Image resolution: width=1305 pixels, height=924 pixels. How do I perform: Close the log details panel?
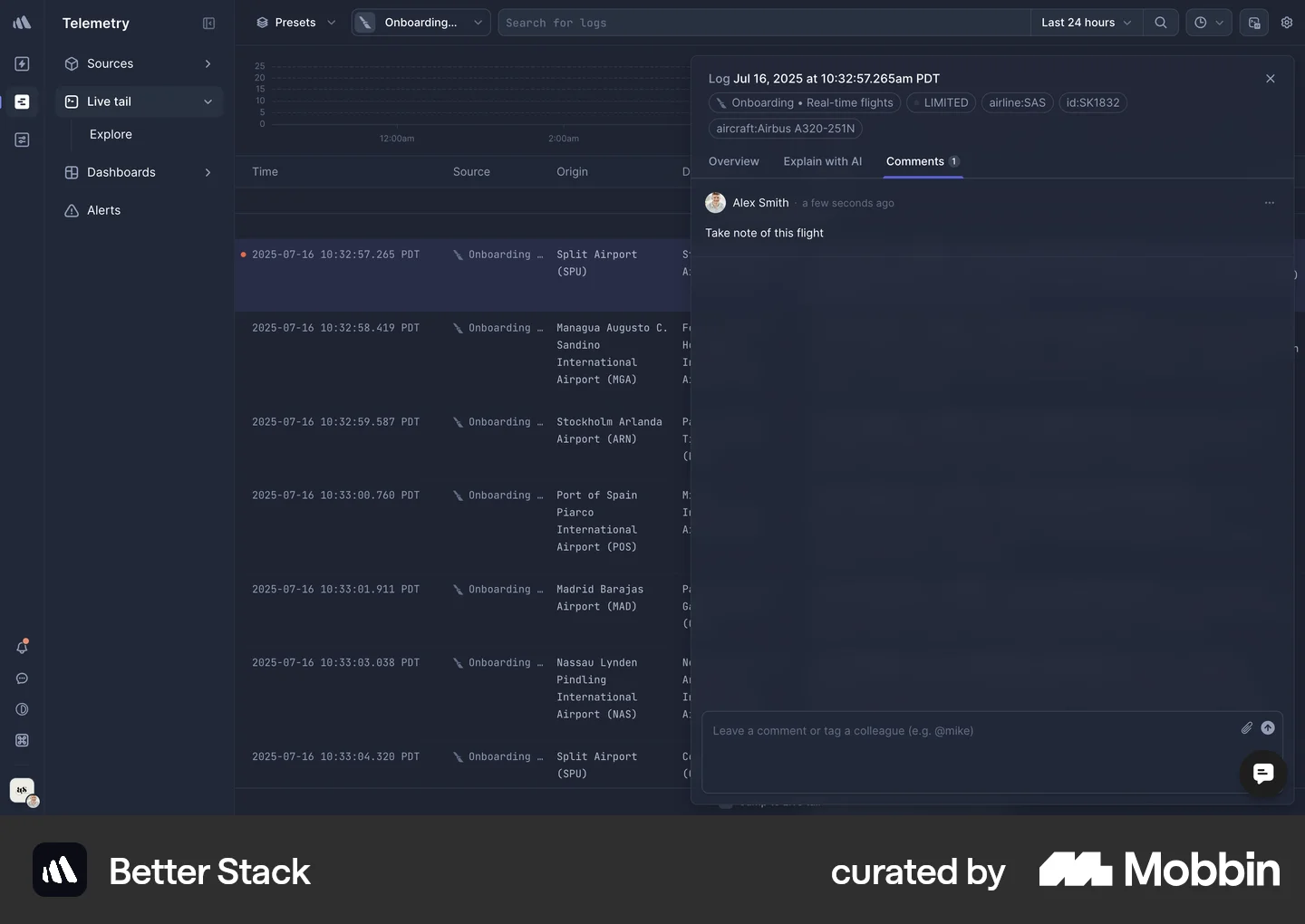coord(1270,79)
